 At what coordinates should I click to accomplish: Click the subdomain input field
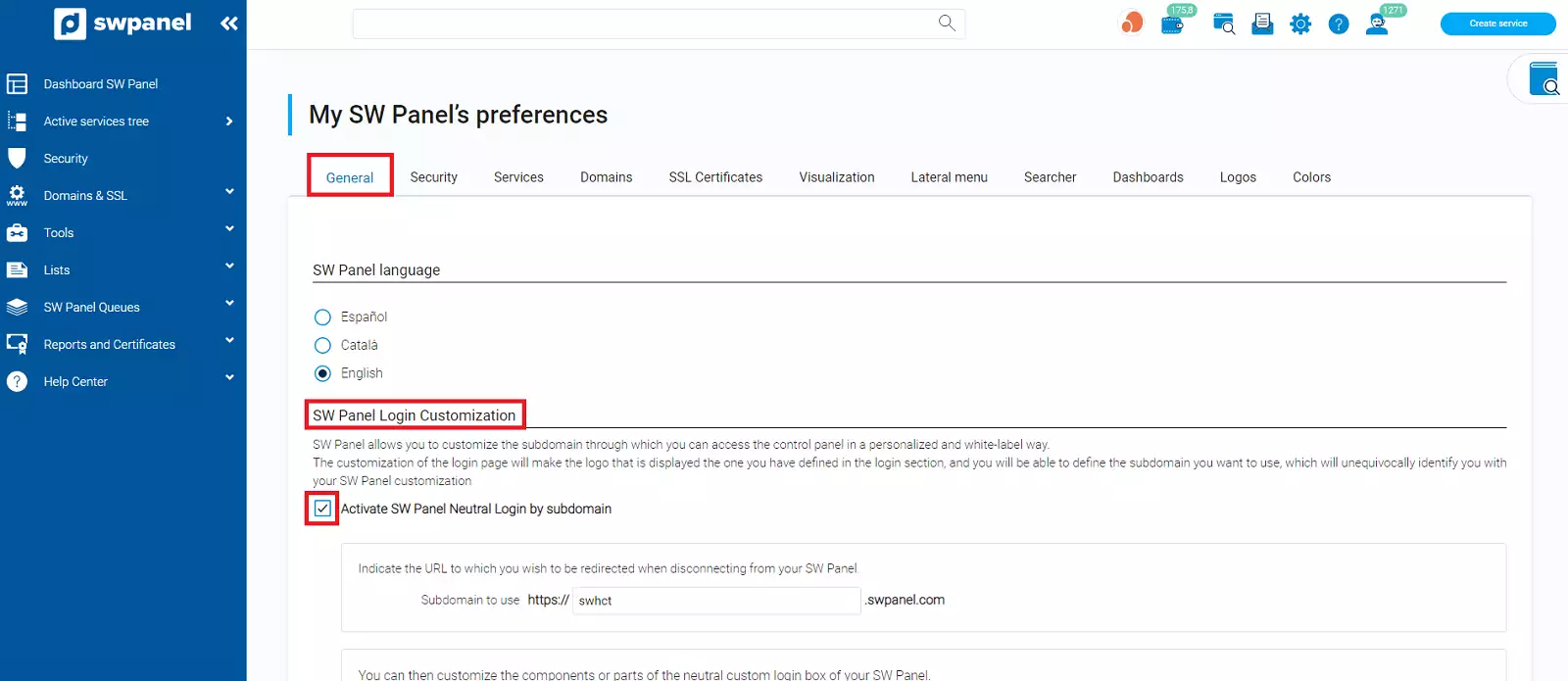click(x=716, y=601)
